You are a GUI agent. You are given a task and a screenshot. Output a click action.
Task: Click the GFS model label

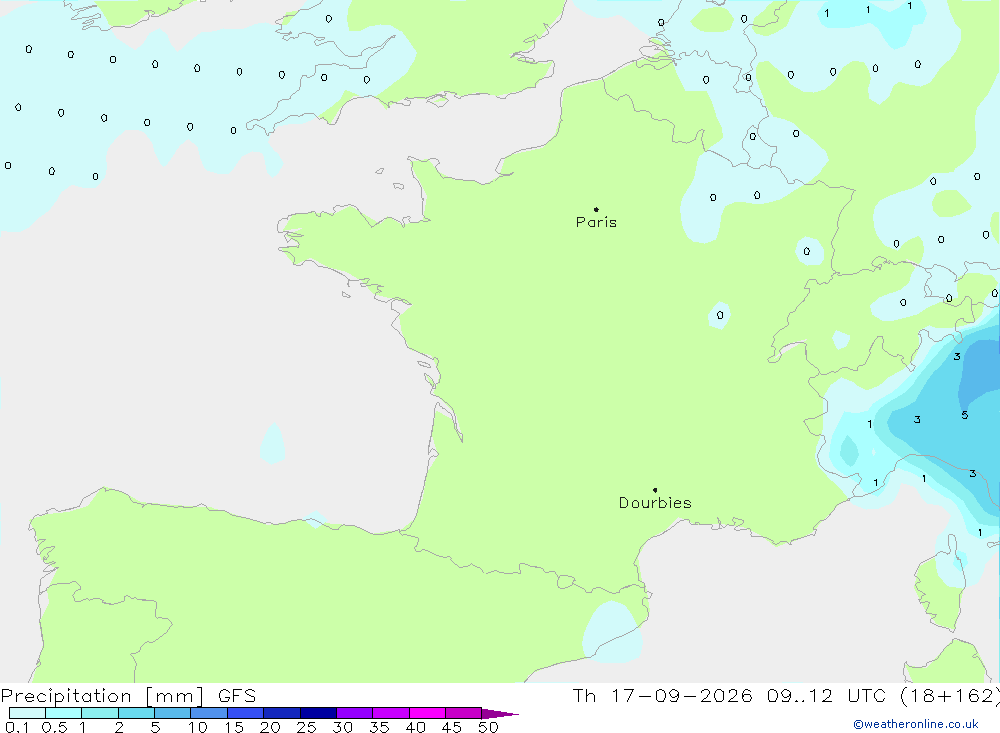(237, 696)
